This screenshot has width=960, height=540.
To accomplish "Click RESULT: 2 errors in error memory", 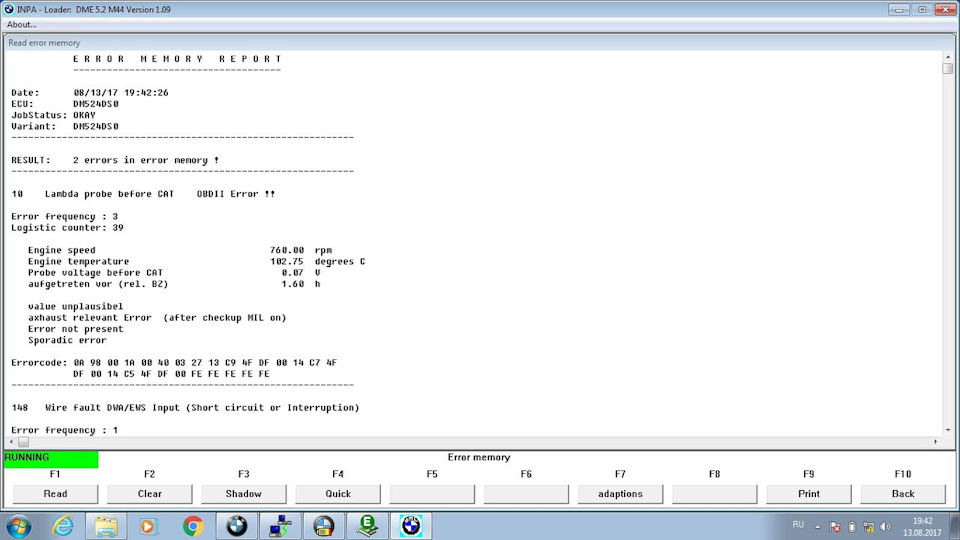I will 115,160.
